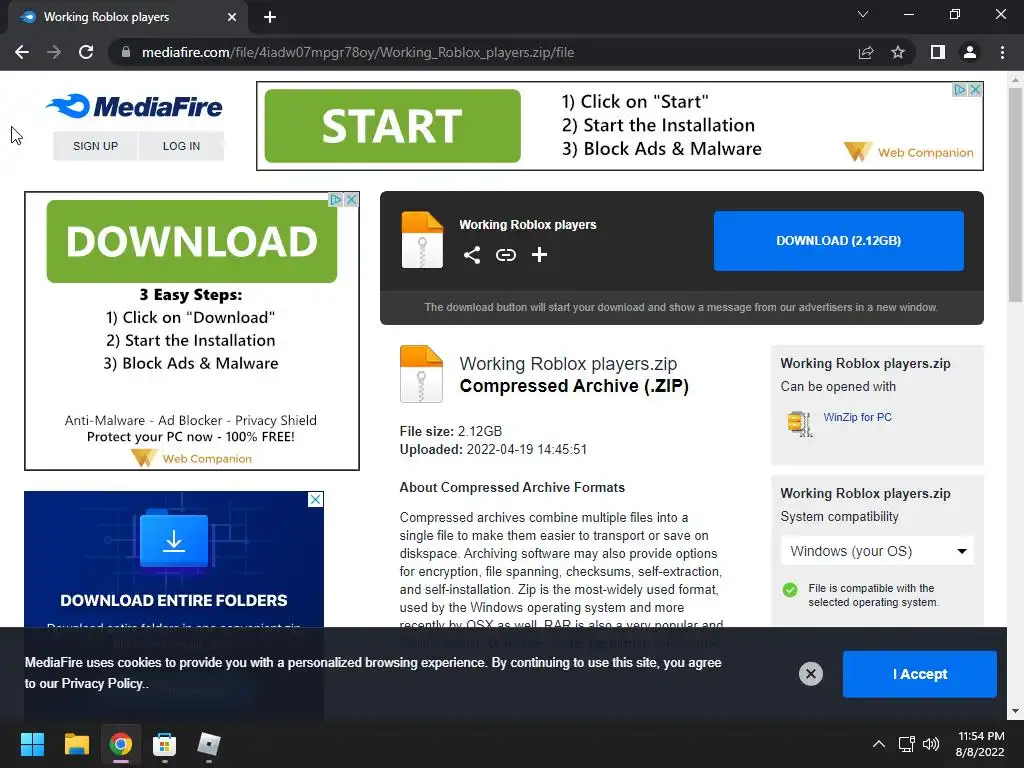The width and height of the screenshot is (1024, 768).
Task: Close the Working Roblox players tab
Action: (232, 17)
